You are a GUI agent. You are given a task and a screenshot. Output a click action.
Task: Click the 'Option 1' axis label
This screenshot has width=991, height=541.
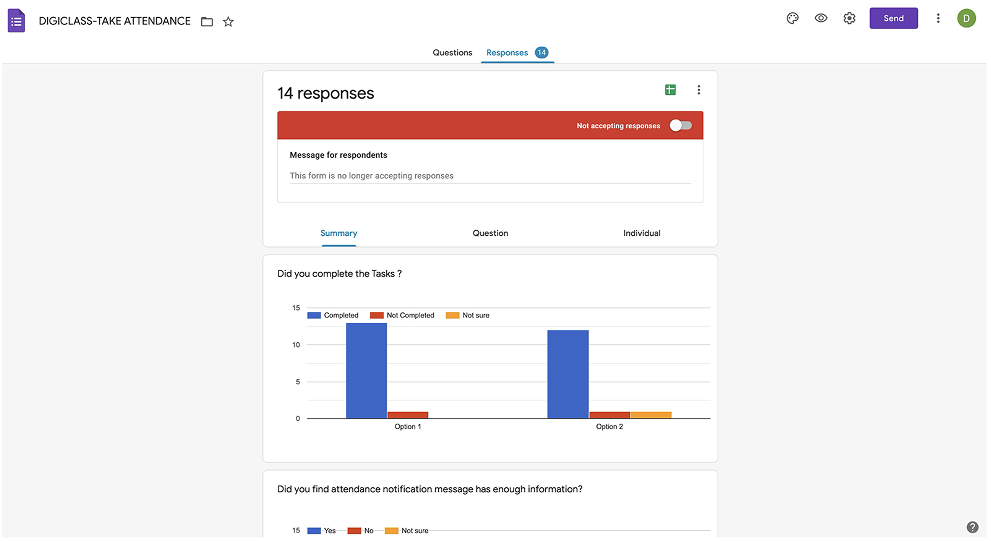tap(408, 427)
